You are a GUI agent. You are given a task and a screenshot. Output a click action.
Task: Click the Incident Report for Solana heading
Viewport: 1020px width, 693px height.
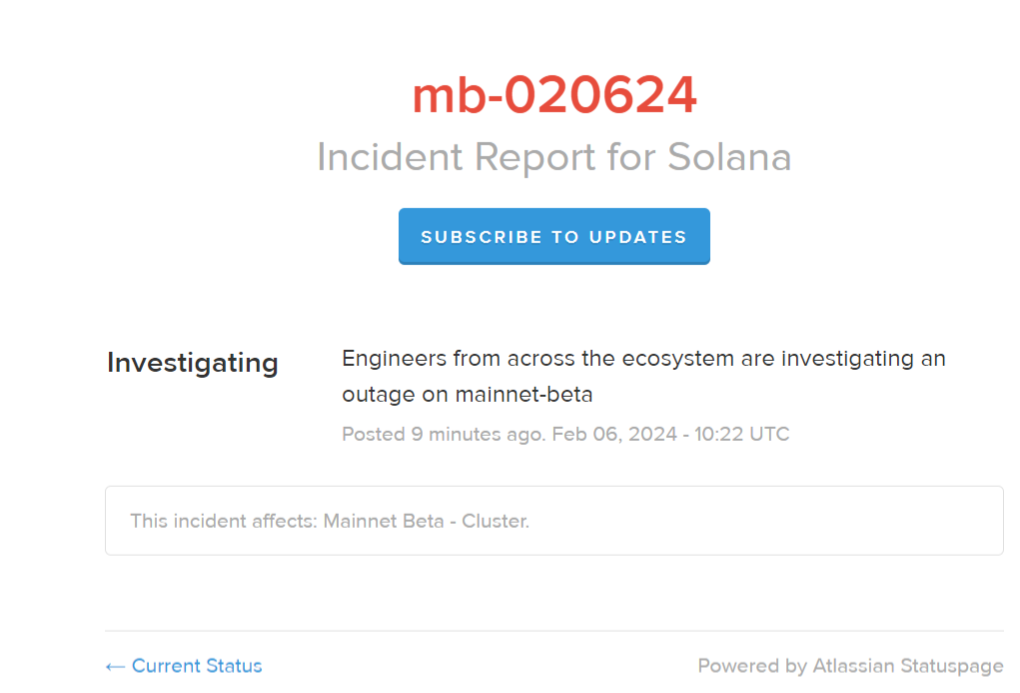(554, 157)
